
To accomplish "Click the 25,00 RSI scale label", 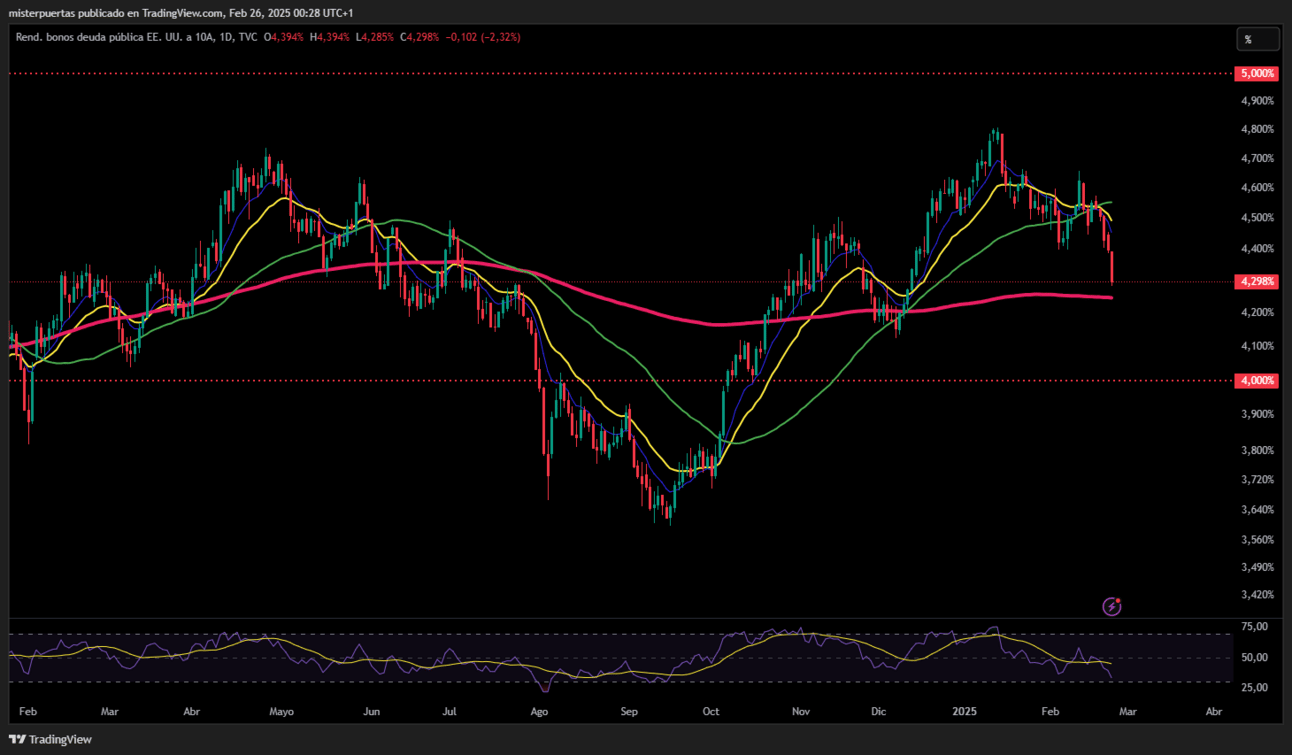I will 1254,687.
